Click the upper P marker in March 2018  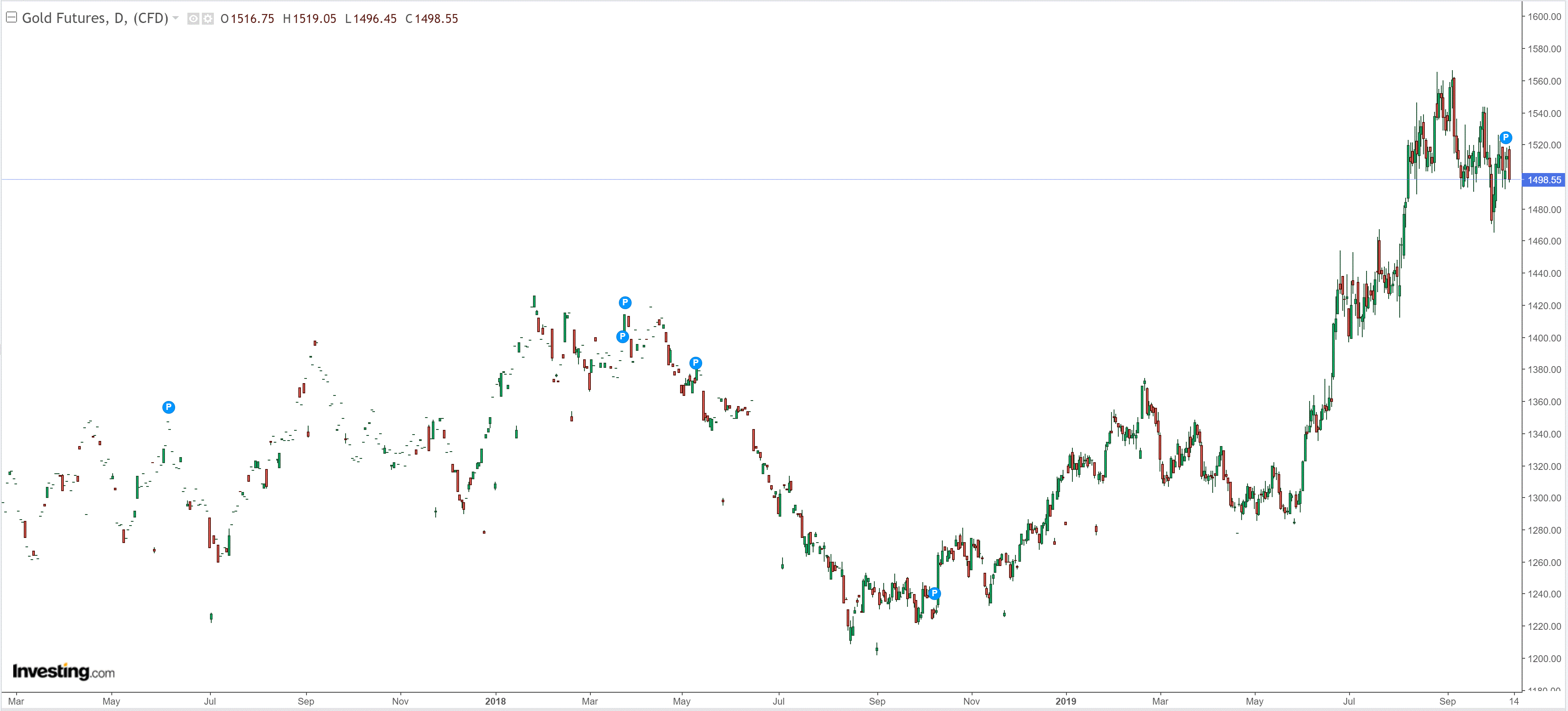point(625,302)
